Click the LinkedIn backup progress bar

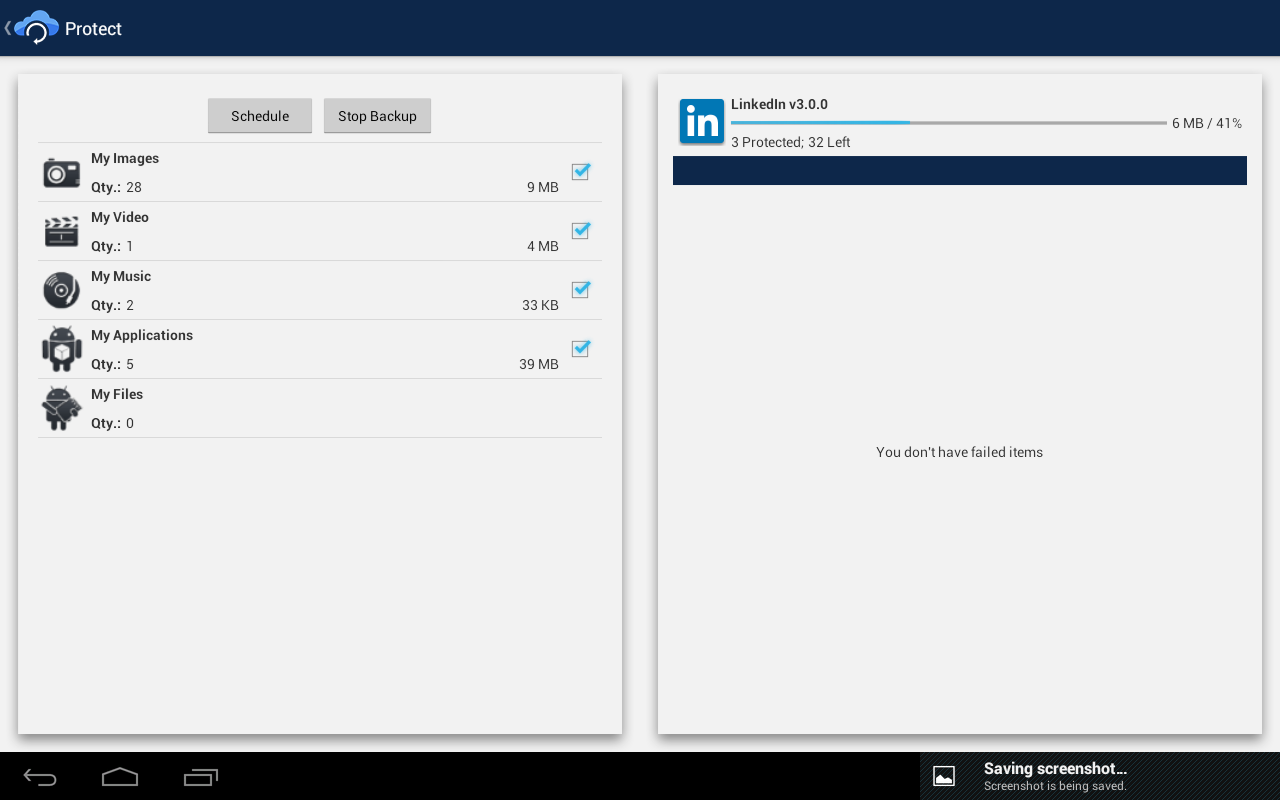point(949,123)
